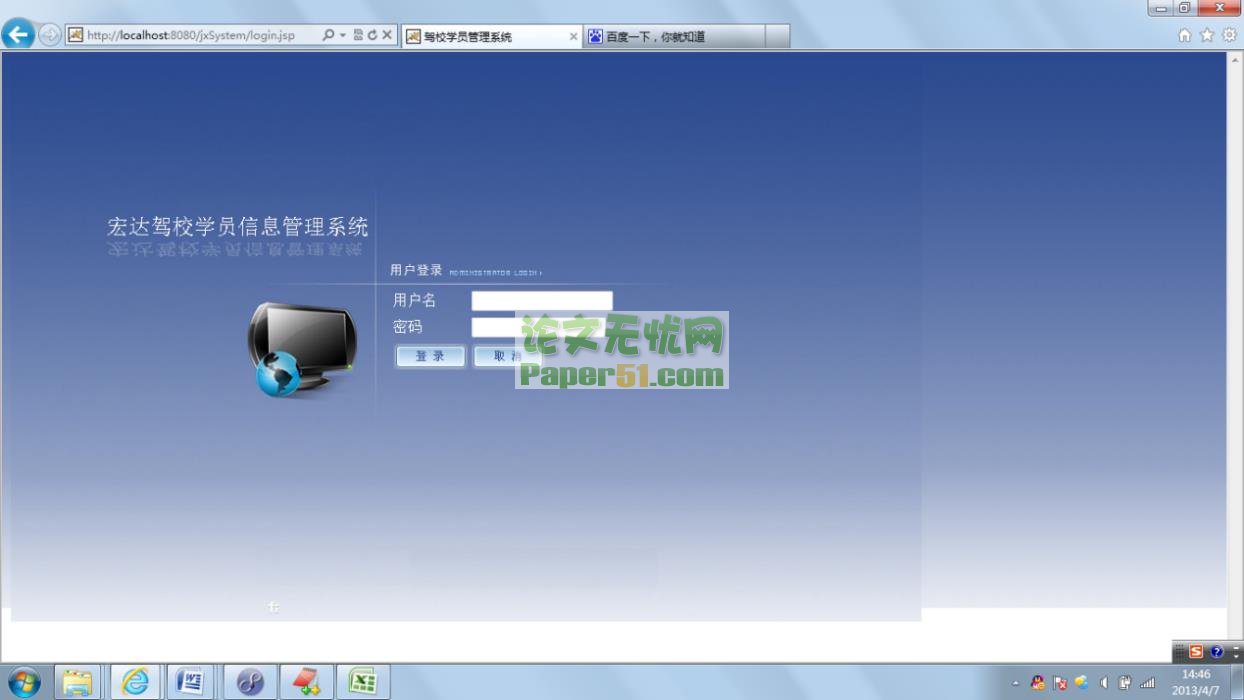Click the browser Back arrow button
The image size is (1244, 700).
(x=17, y=35)
